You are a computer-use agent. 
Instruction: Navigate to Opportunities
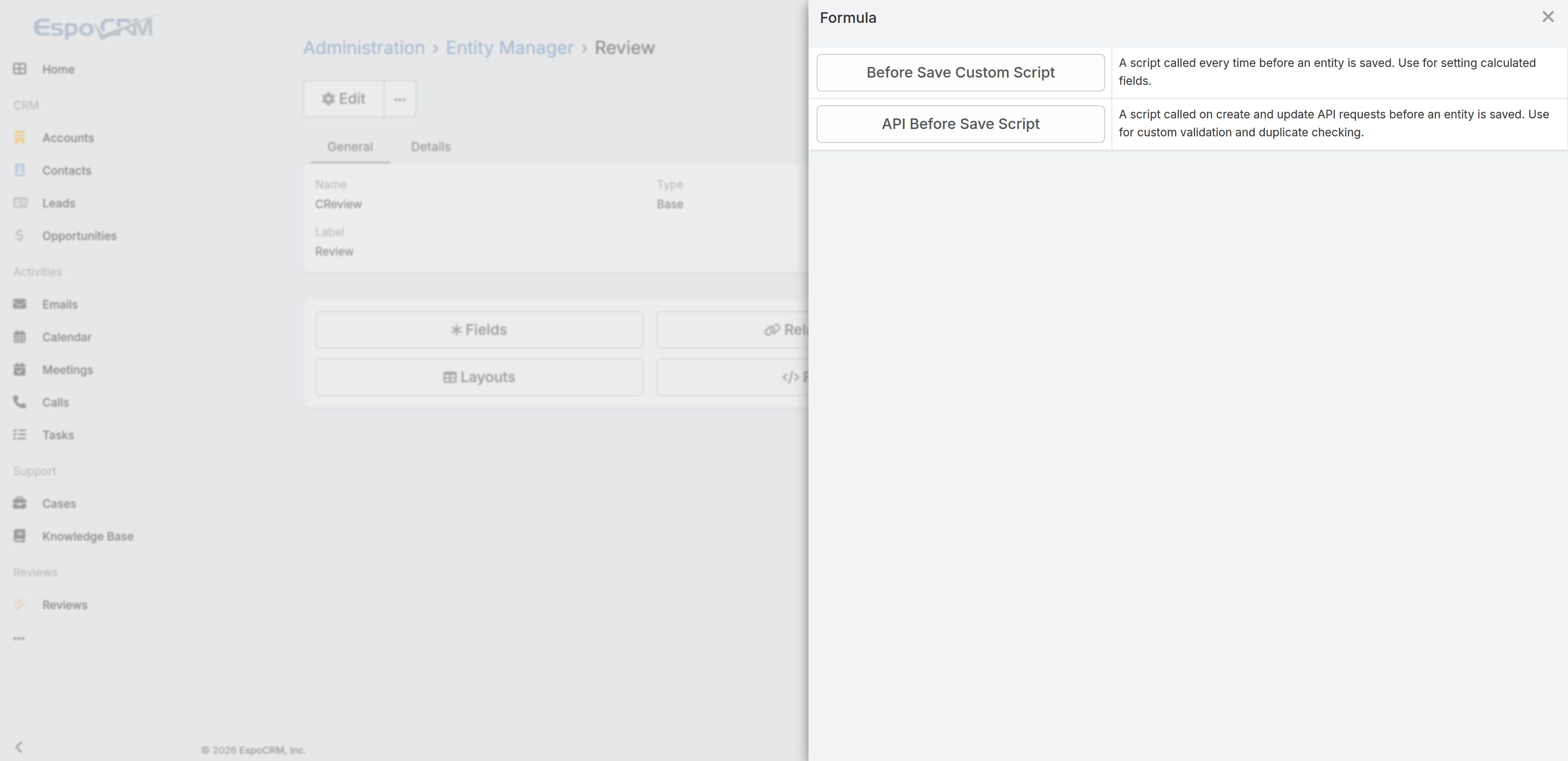tap(79, 236)
